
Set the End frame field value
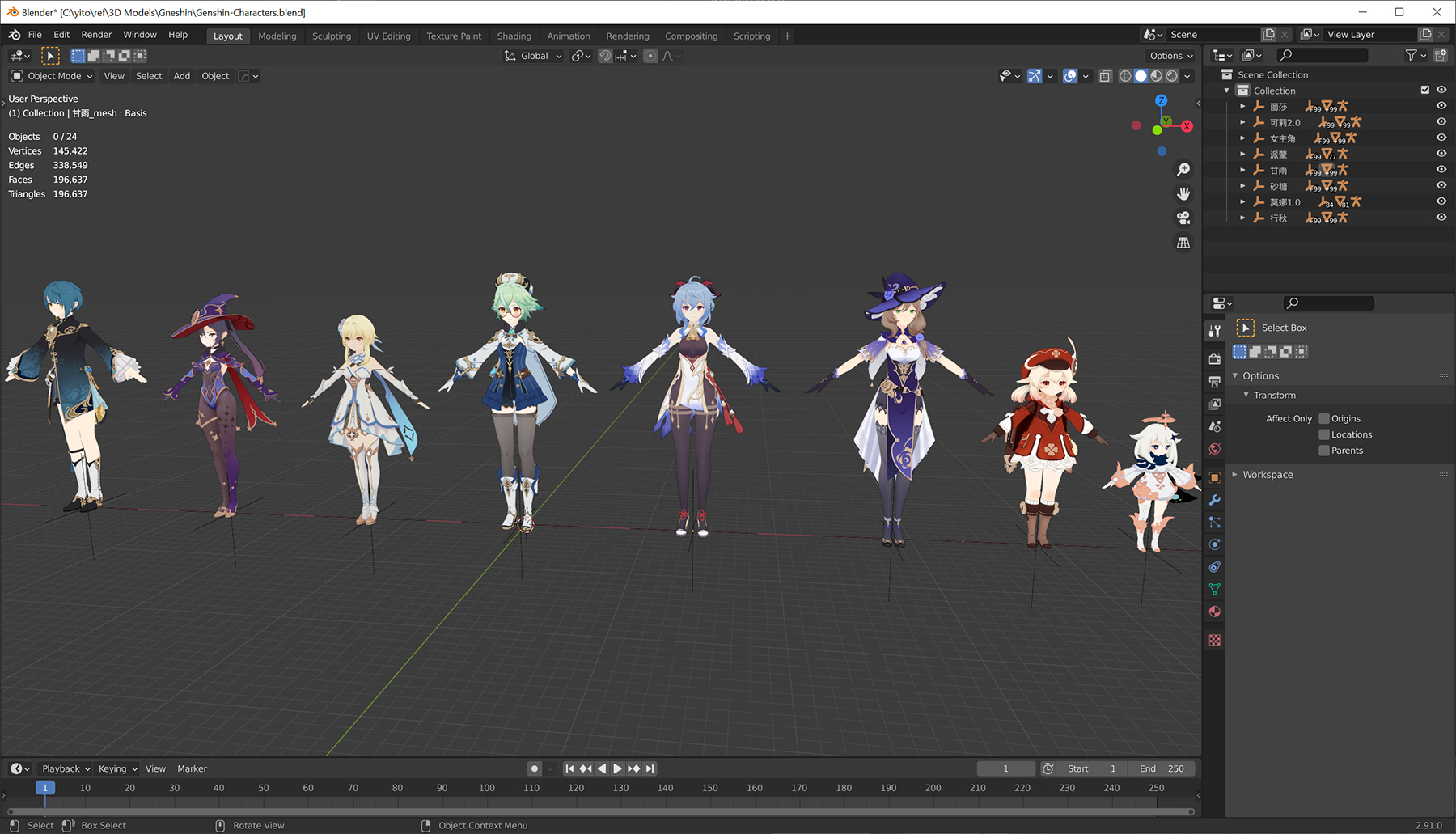coord(1162,768)
